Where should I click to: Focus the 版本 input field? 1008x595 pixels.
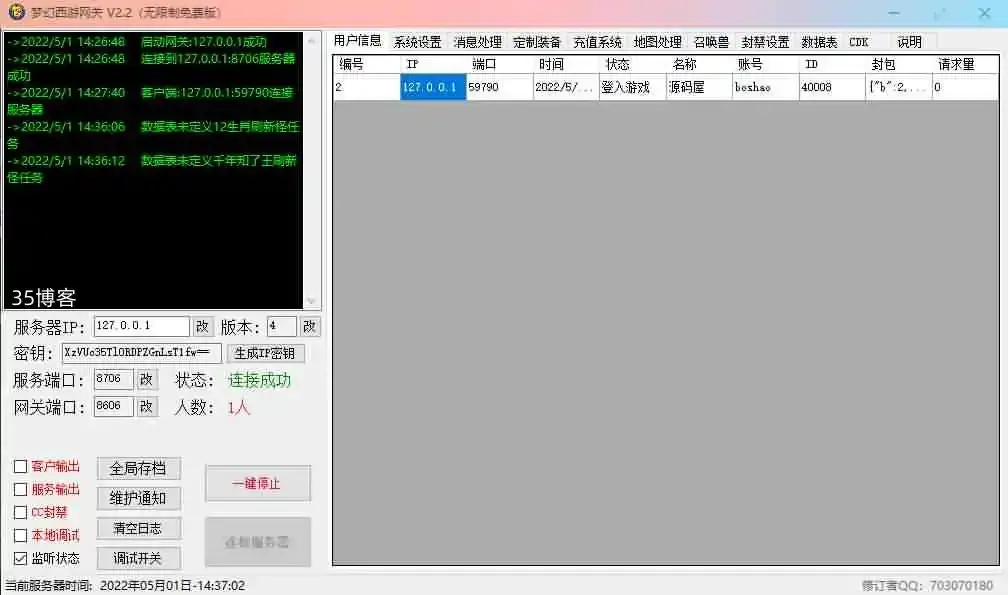(x=282, y=326)
